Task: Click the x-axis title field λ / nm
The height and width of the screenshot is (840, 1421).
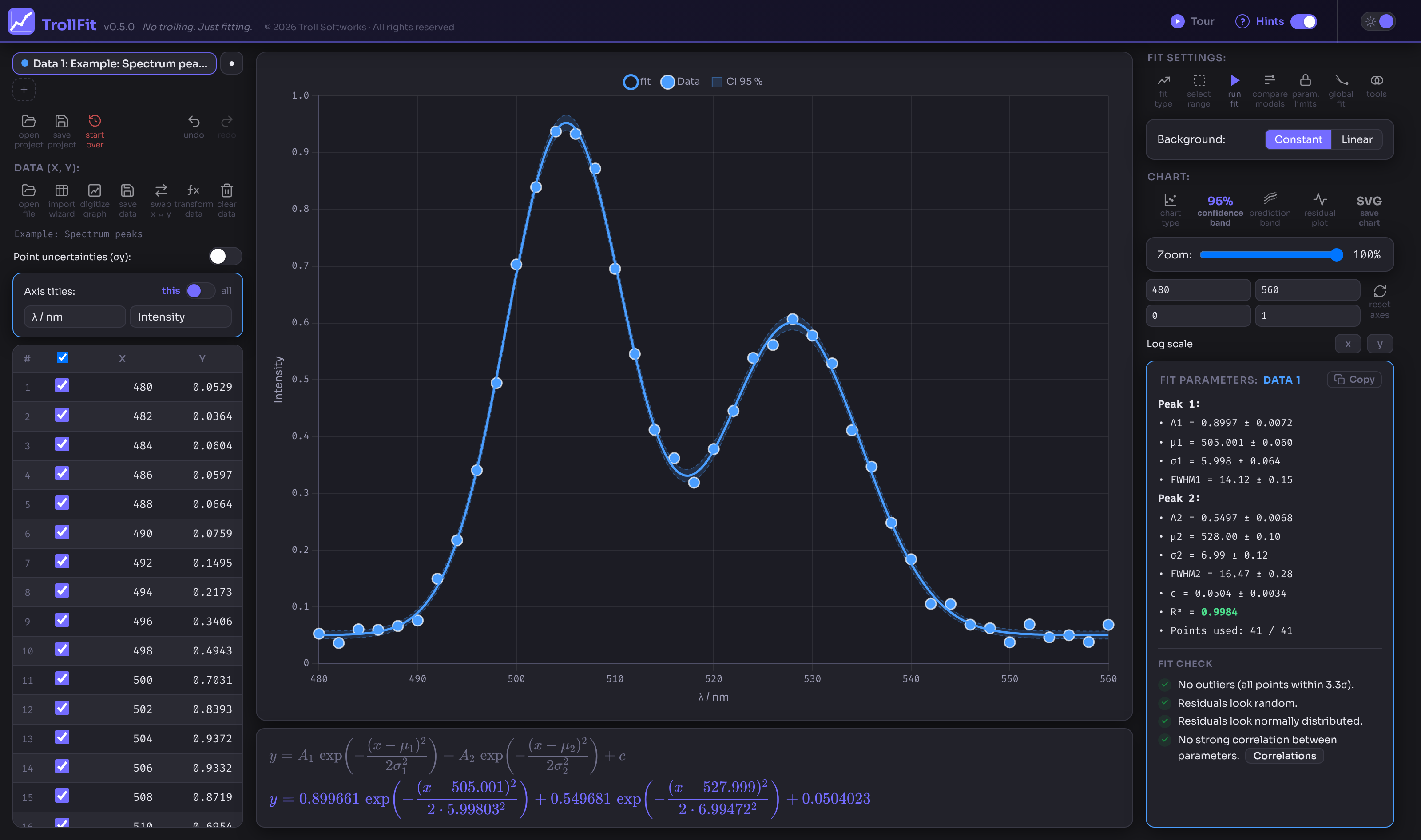Action: (x=75, y=317)
